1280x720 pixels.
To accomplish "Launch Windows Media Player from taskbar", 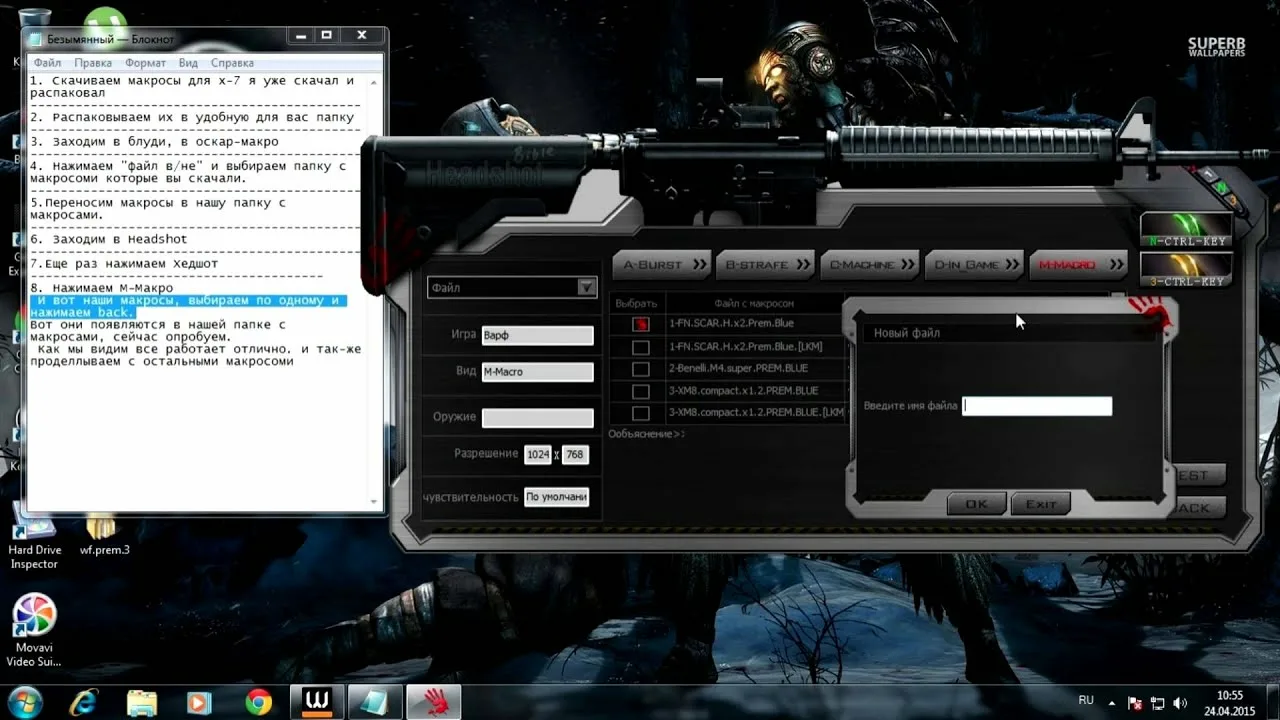I will click(200, 703).
